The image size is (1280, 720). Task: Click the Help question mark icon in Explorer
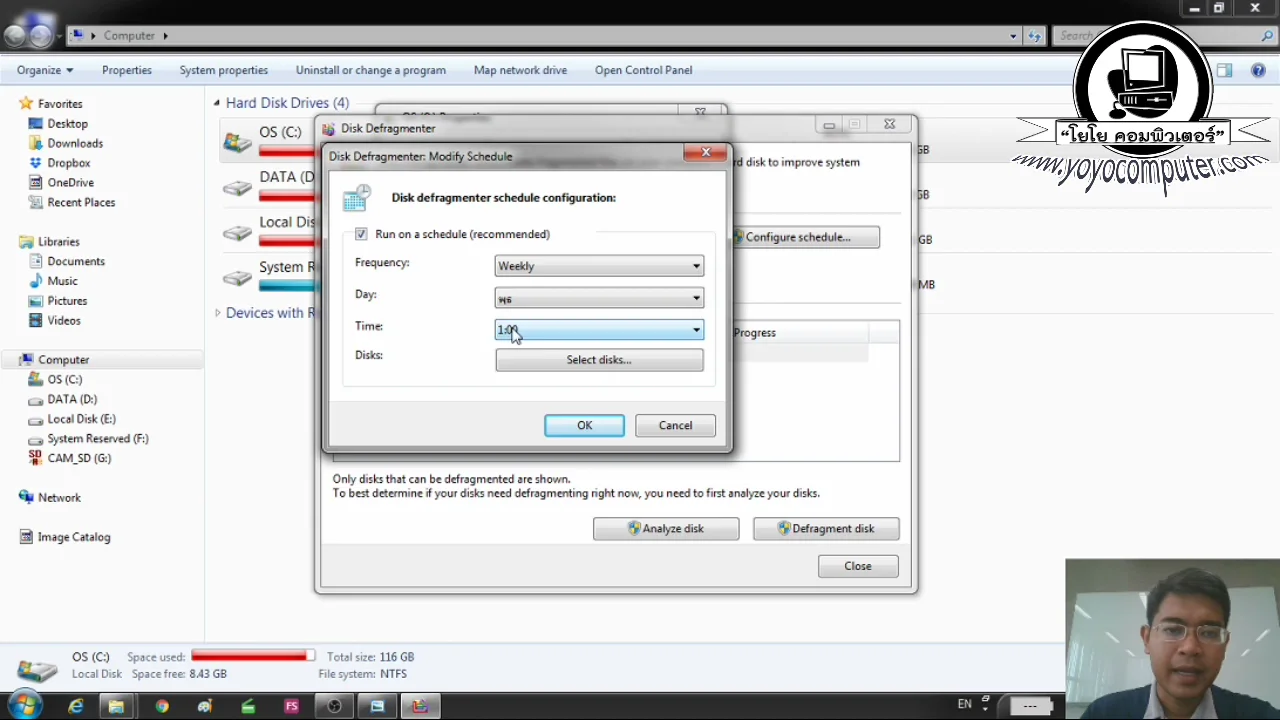[x=1258, y=70]
